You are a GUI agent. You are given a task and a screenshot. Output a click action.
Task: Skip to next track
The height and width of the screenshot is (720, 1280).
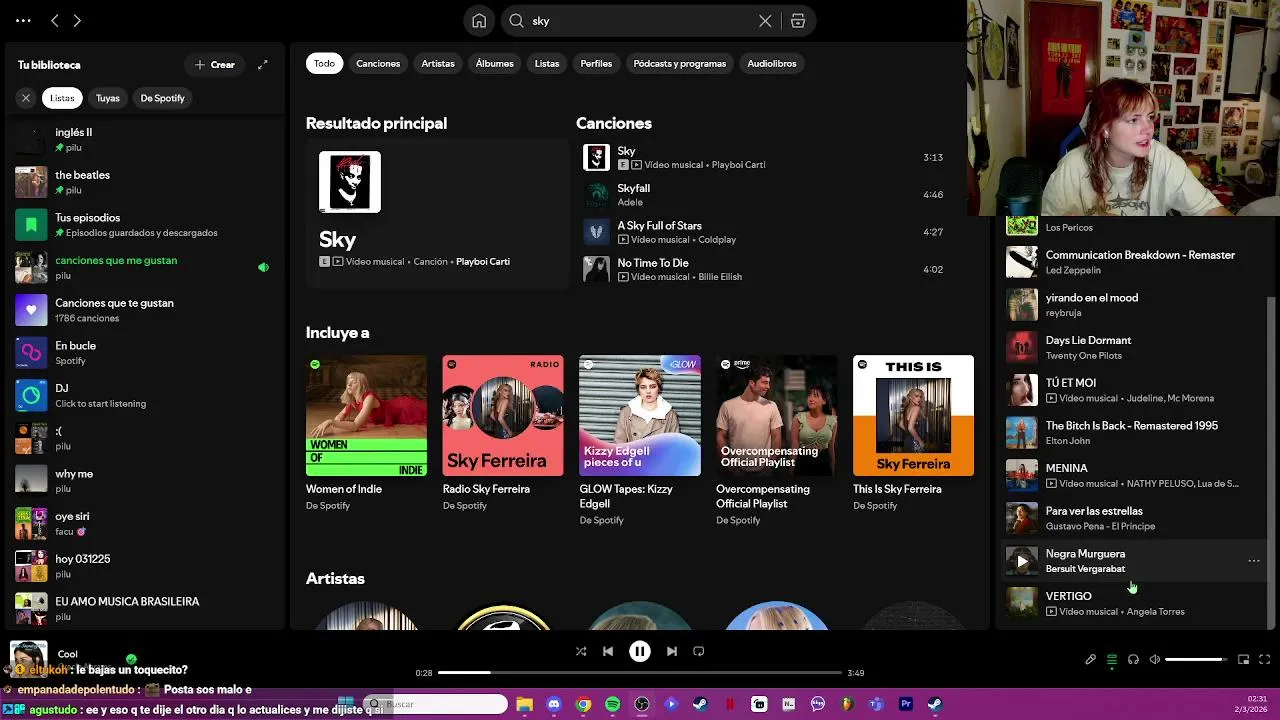672,651
